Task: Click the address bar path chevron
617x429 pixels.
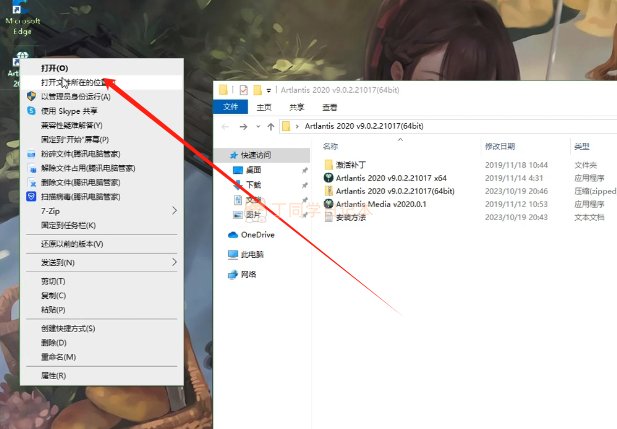Action: 297,126
